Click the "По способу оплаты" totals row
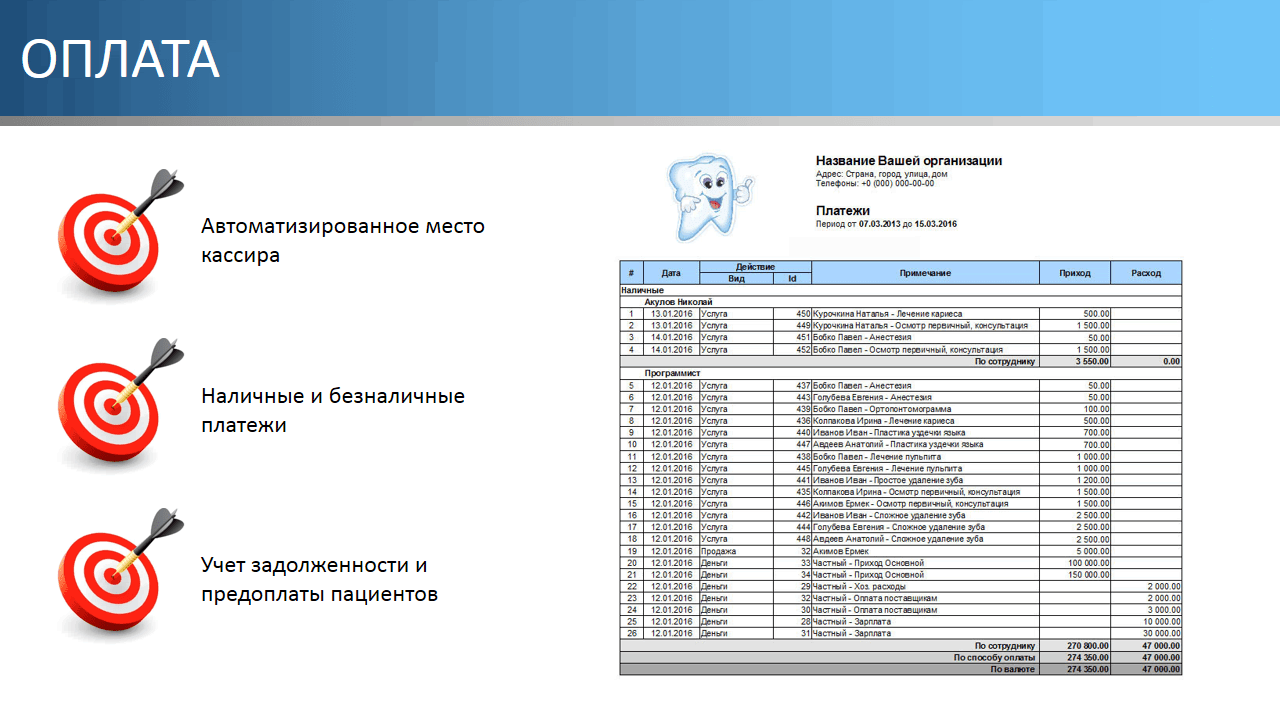Image resolution: width=1280 pixels, height=720 pixels. pyautogui.click(x=994, y=658)
